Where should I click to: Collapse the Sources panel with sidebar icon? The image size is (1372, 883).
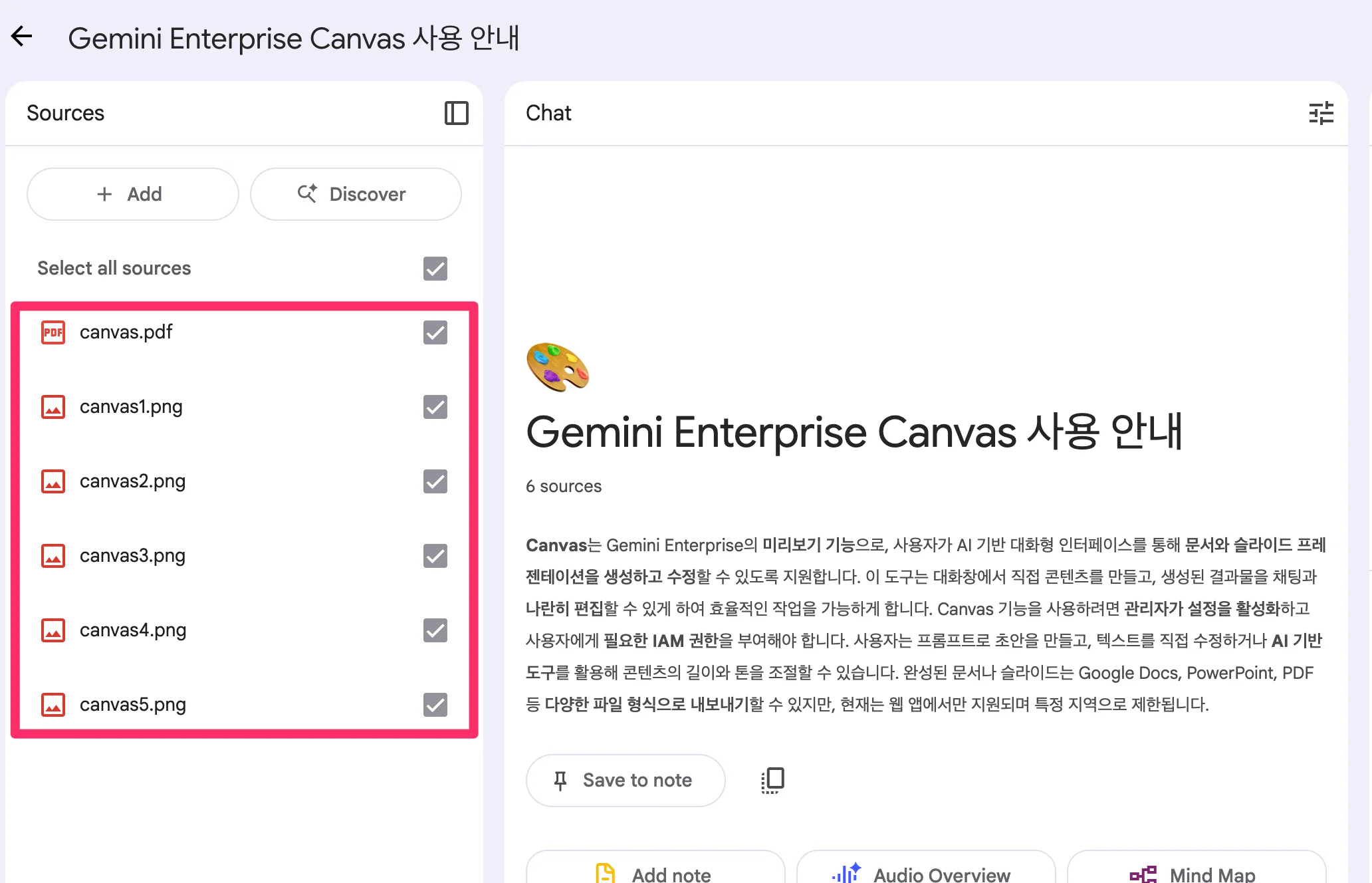pyautogui.click(x=457, y=113)
